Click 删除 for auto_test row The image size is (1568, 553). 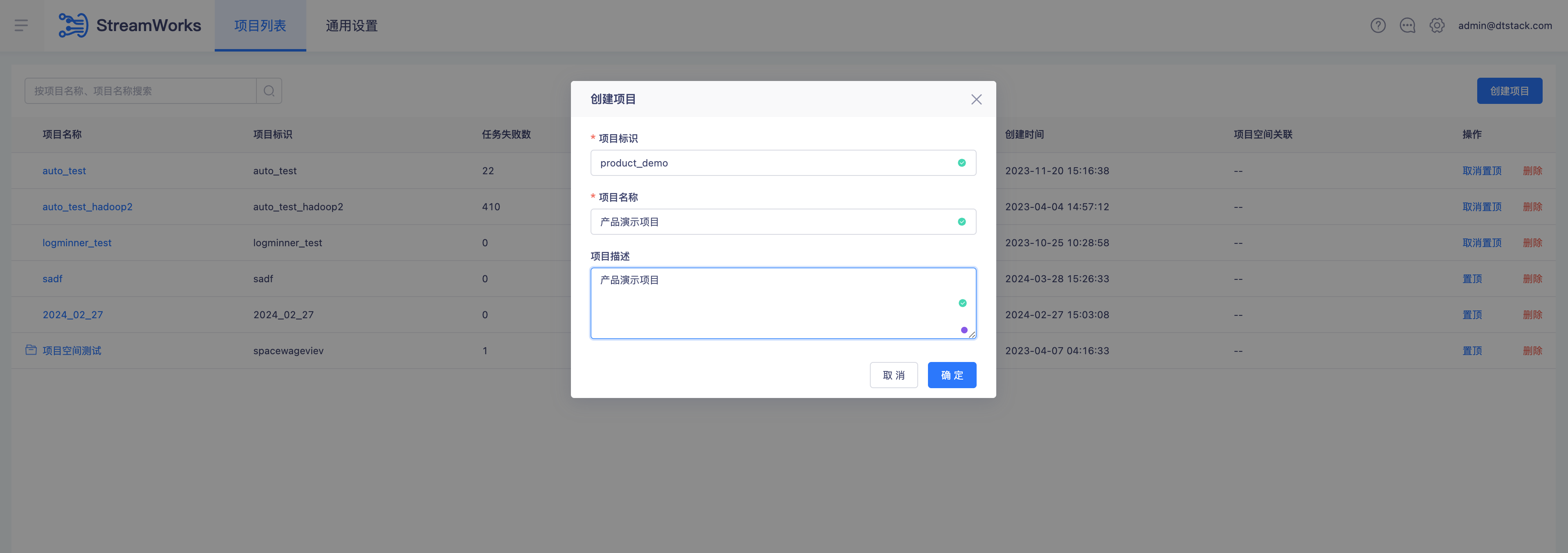1532,171
